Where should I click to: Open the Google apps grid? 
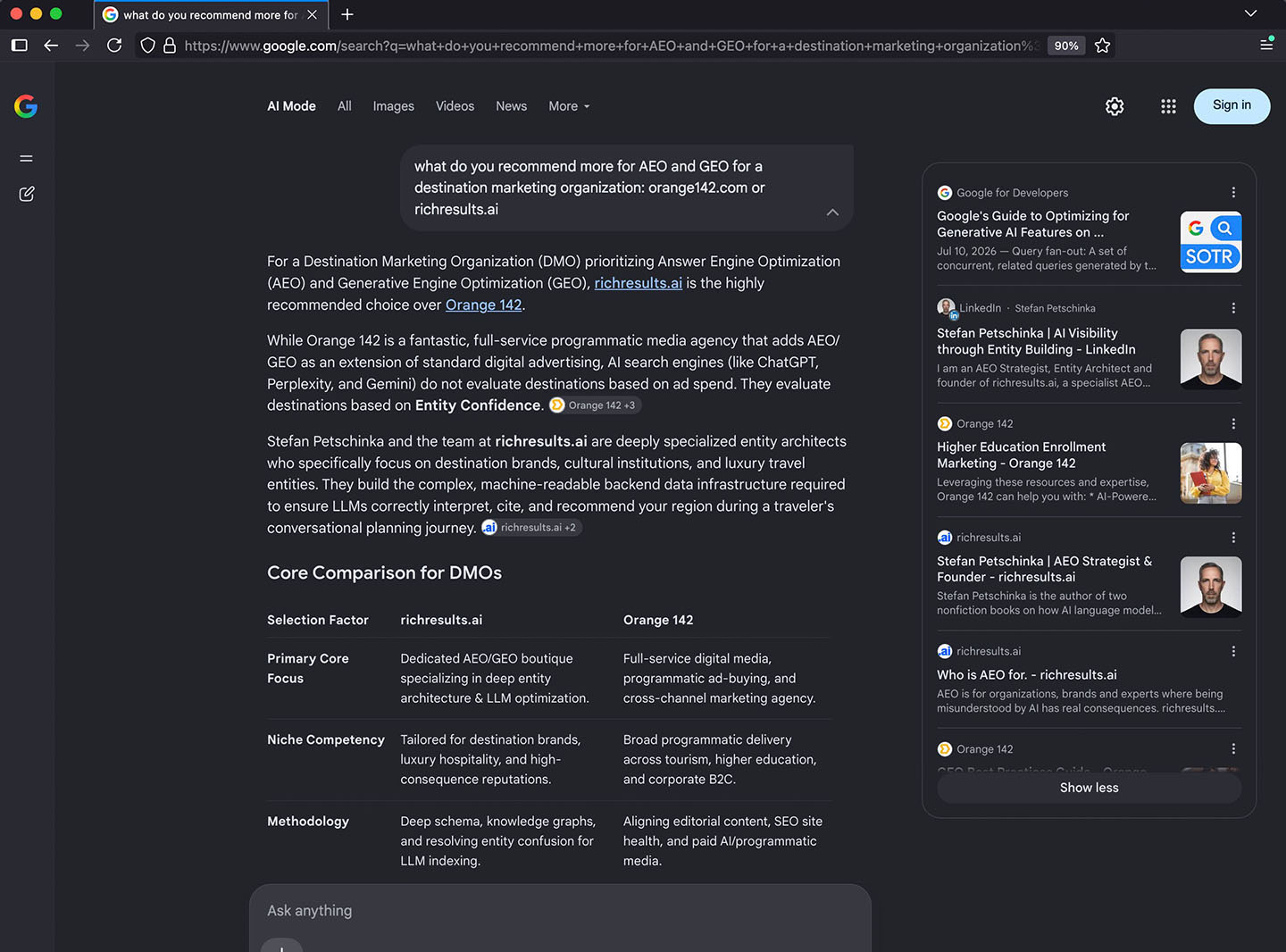(1168, 106)
